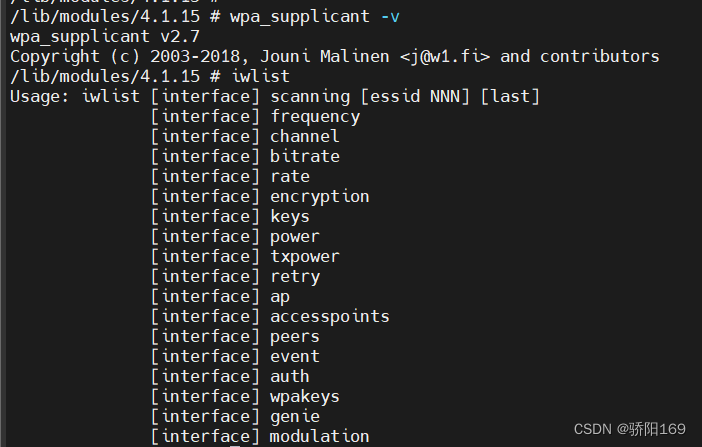Click the wpakeys option in list
Viewport: 702px width, 447px height.
click(x=305, y=396)
